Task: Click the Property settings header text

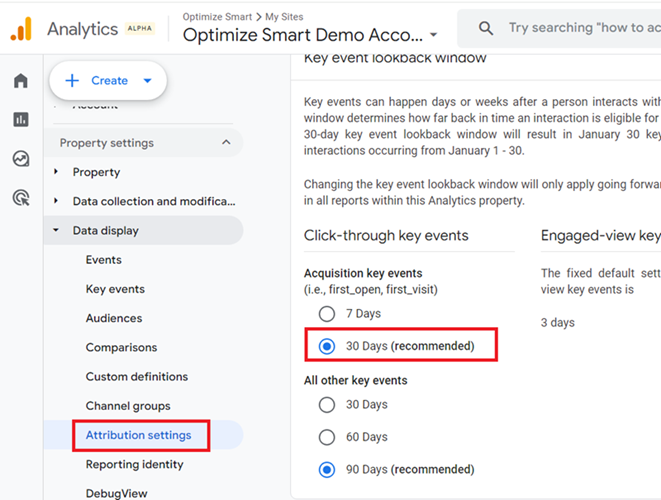Action: point(107,143)
